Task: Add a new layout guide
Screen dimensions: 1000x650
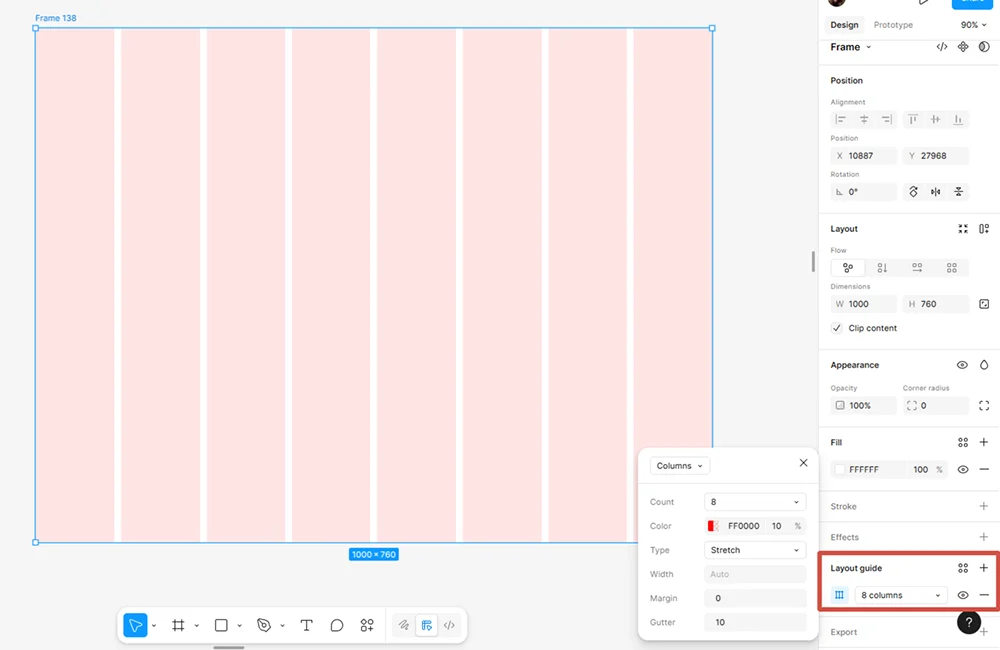Action: [x=984, y=568]
